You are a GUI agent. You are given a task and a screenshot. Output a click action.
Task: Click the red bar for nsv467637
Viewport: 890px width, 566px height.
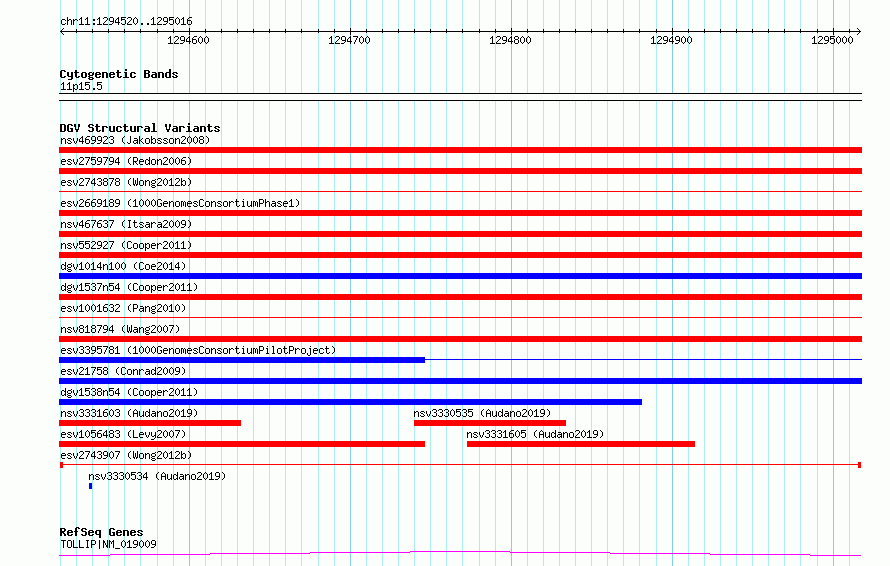(x=460, y=234)
